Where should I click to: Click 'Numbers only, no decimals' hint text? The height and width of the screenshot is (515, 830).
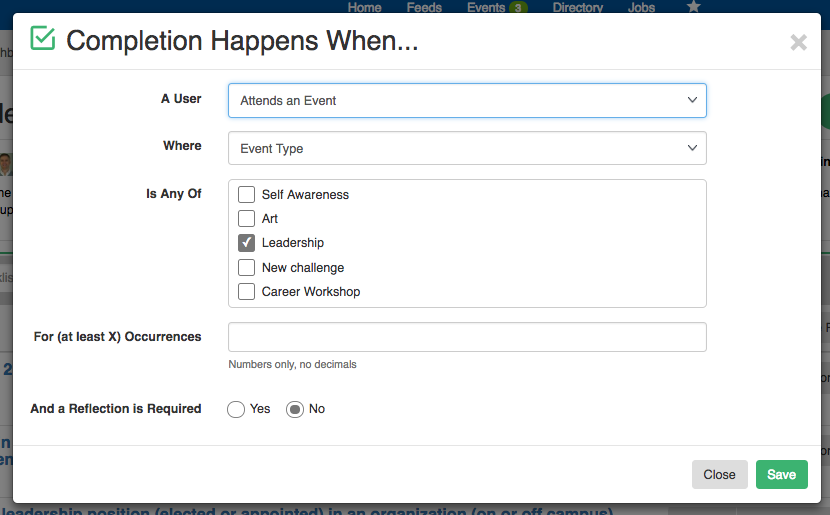tap(292, 364)
